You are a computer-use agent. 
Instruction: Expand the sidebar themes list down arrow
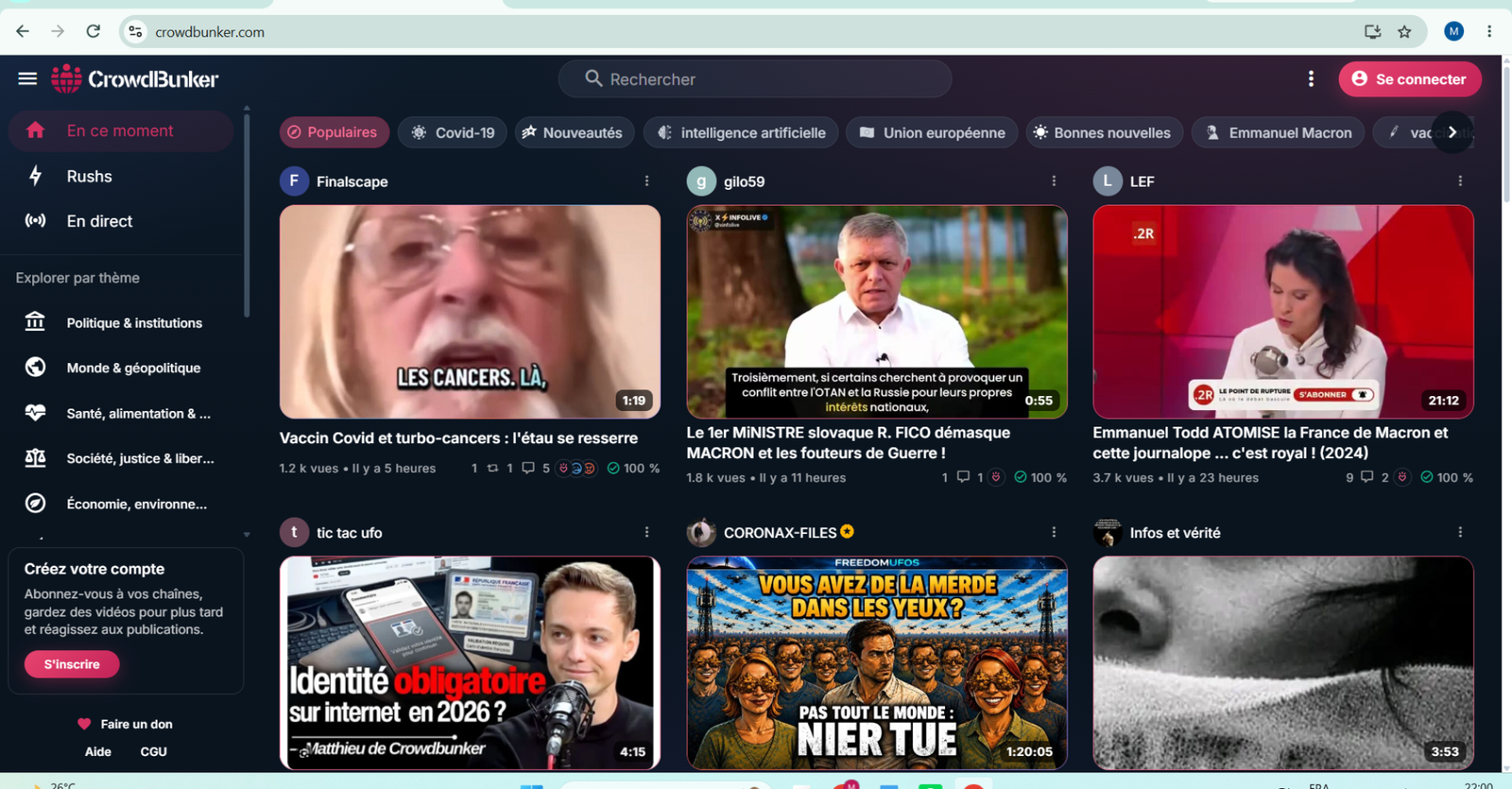pos(247,535)
